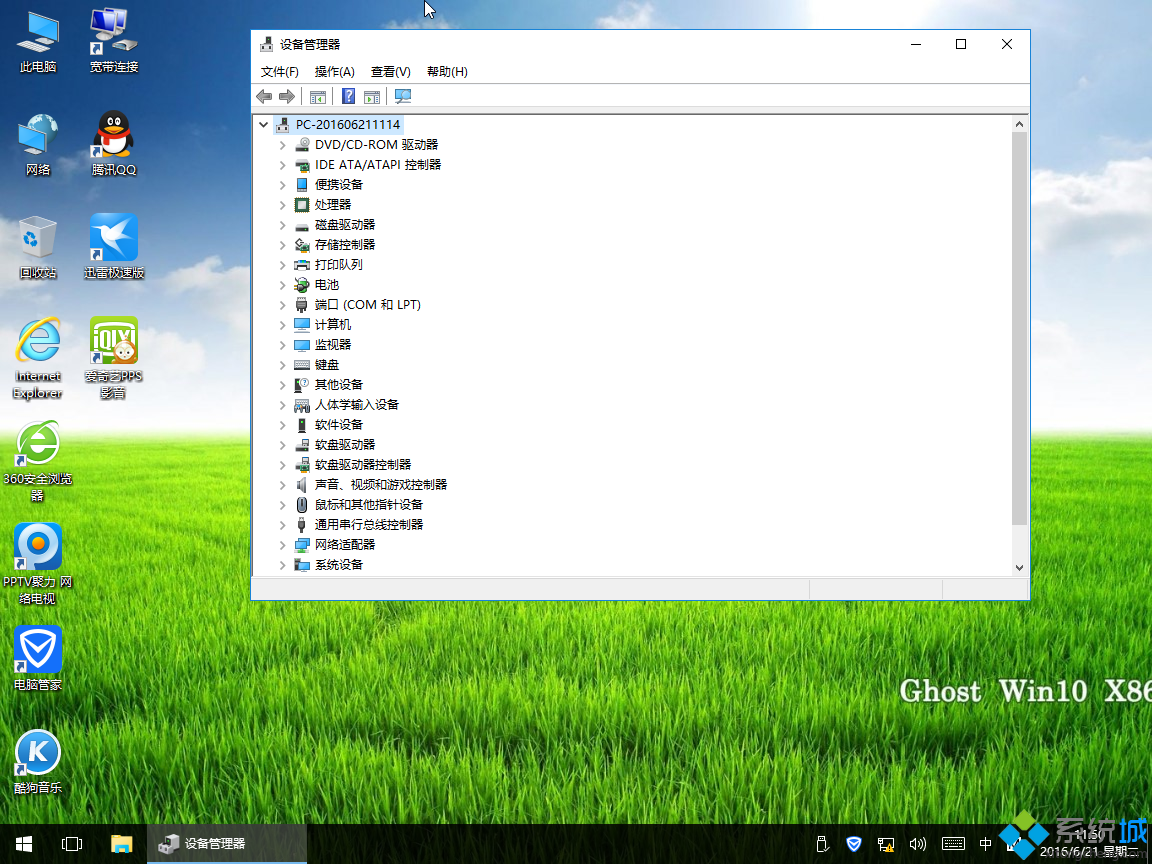Select the Help toolbar icon in Device Manager

pos(346,96)
